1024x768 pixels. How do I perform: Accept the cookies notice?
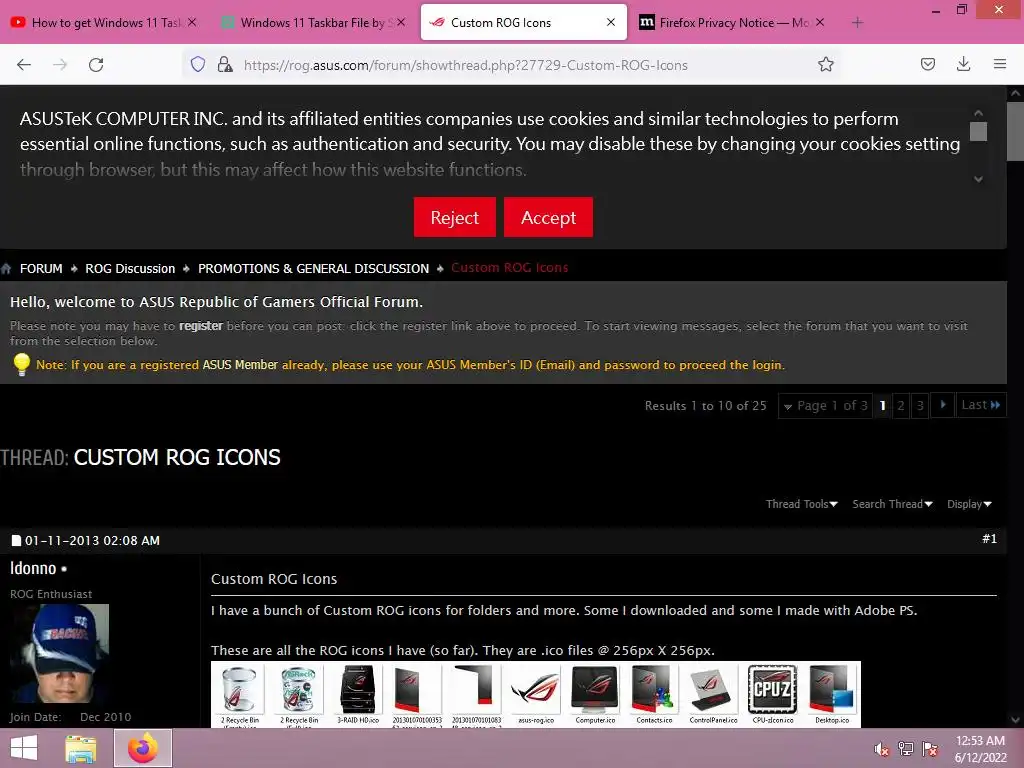click(x=549, y=217)
